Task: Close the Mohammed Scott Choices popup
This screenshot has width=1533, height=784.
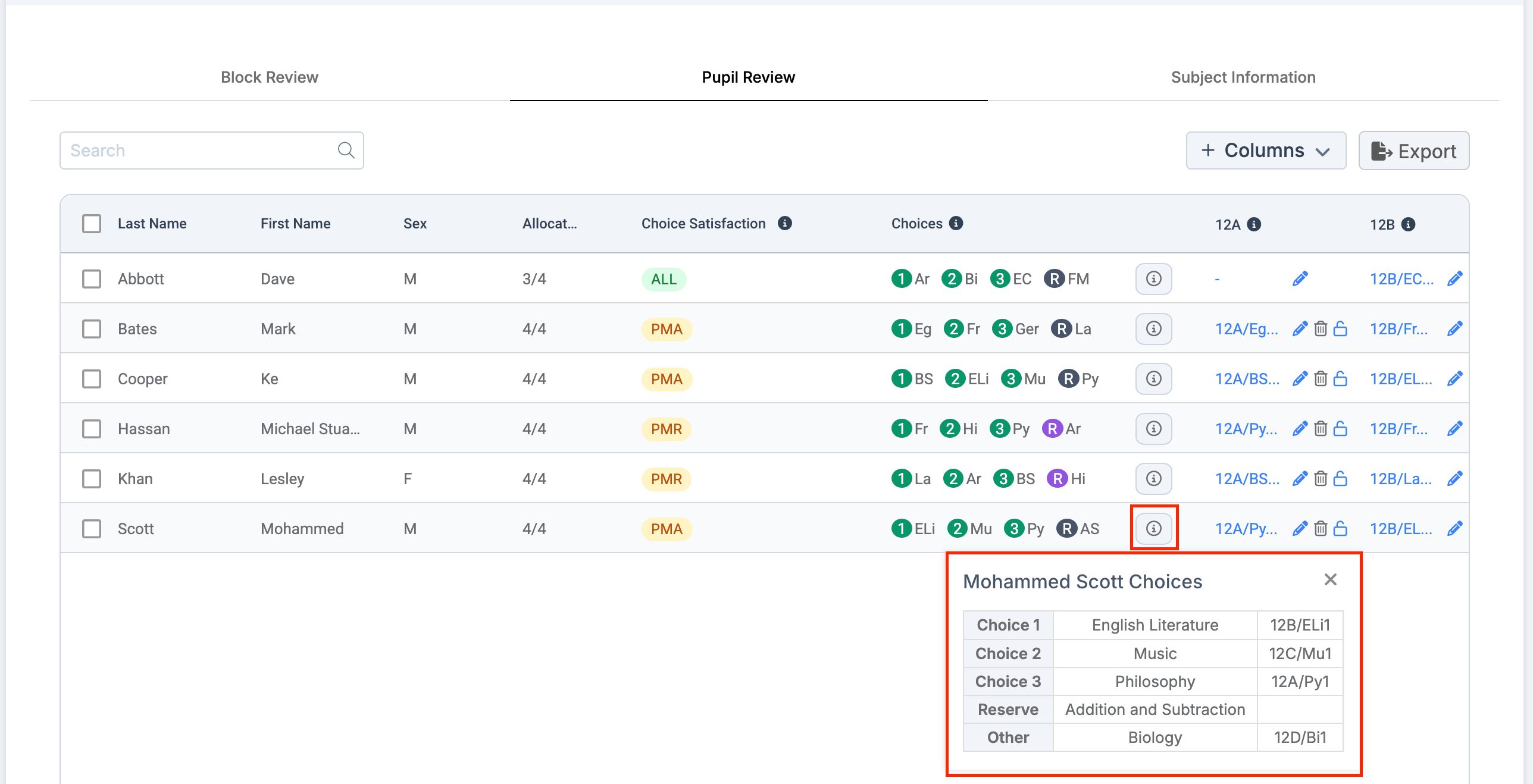Action: (1331, 579)
